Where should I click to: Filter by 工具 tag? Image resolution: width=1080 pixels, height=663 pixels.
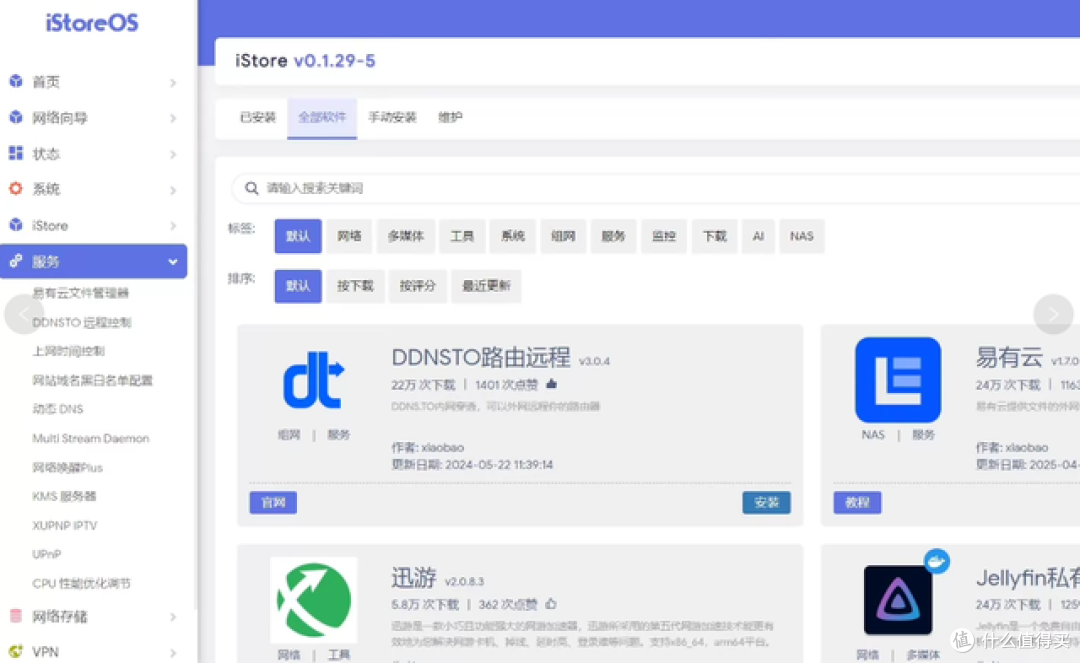(462, 236)
